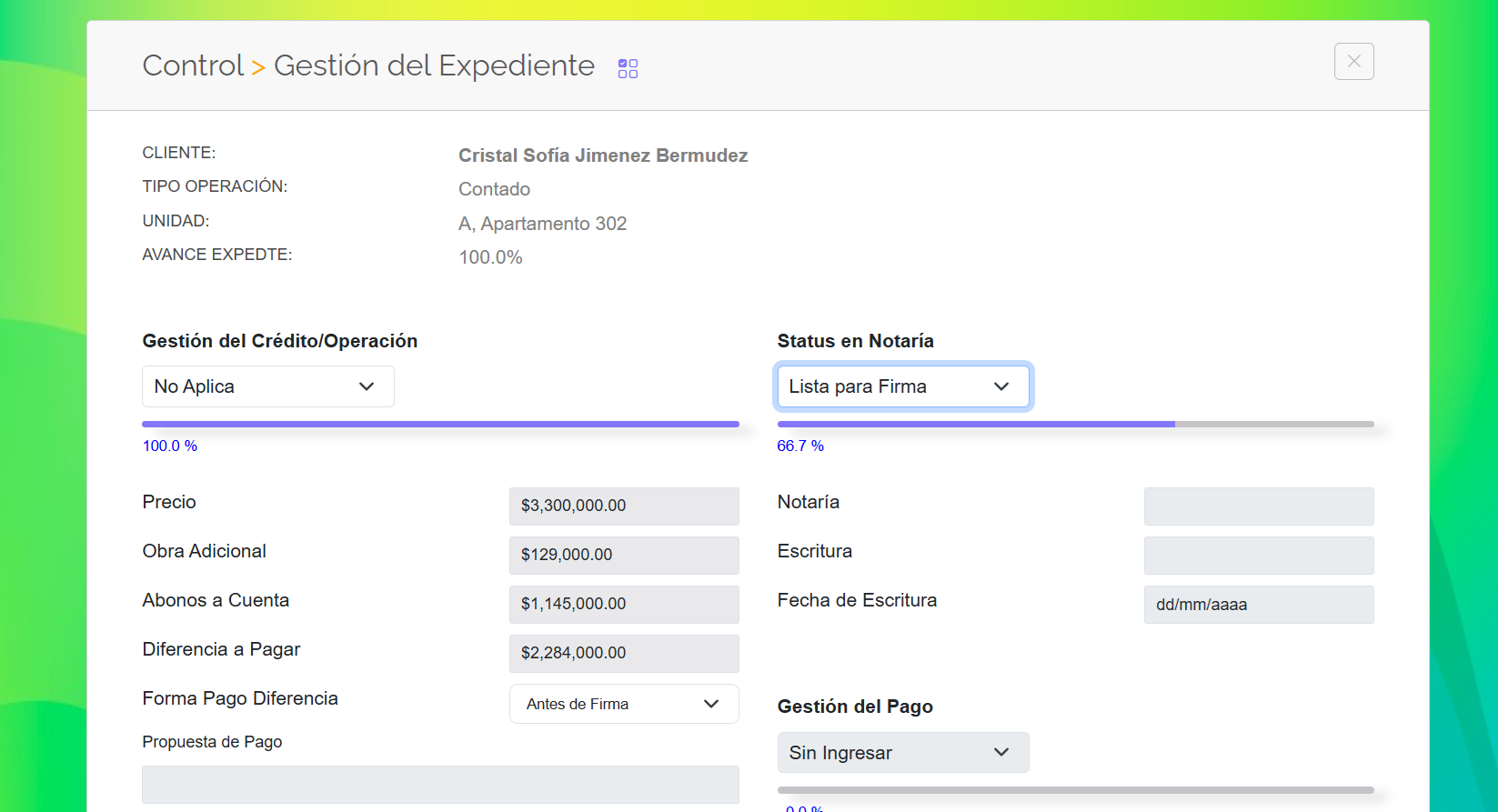The image size is (1498, 812).
Task: Click the Propuesta de Pago text box
Action: [440, 784]
